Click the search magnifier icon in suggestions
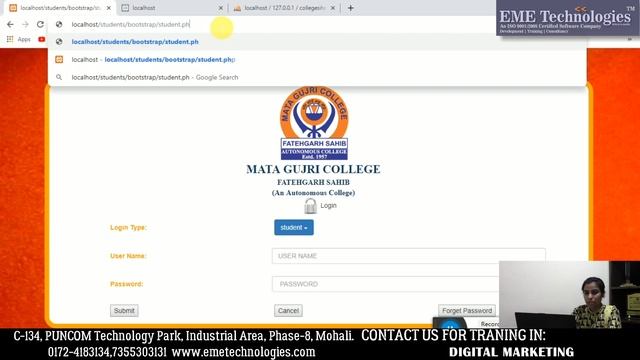This screenshot has width=640, height=360. 59,77
